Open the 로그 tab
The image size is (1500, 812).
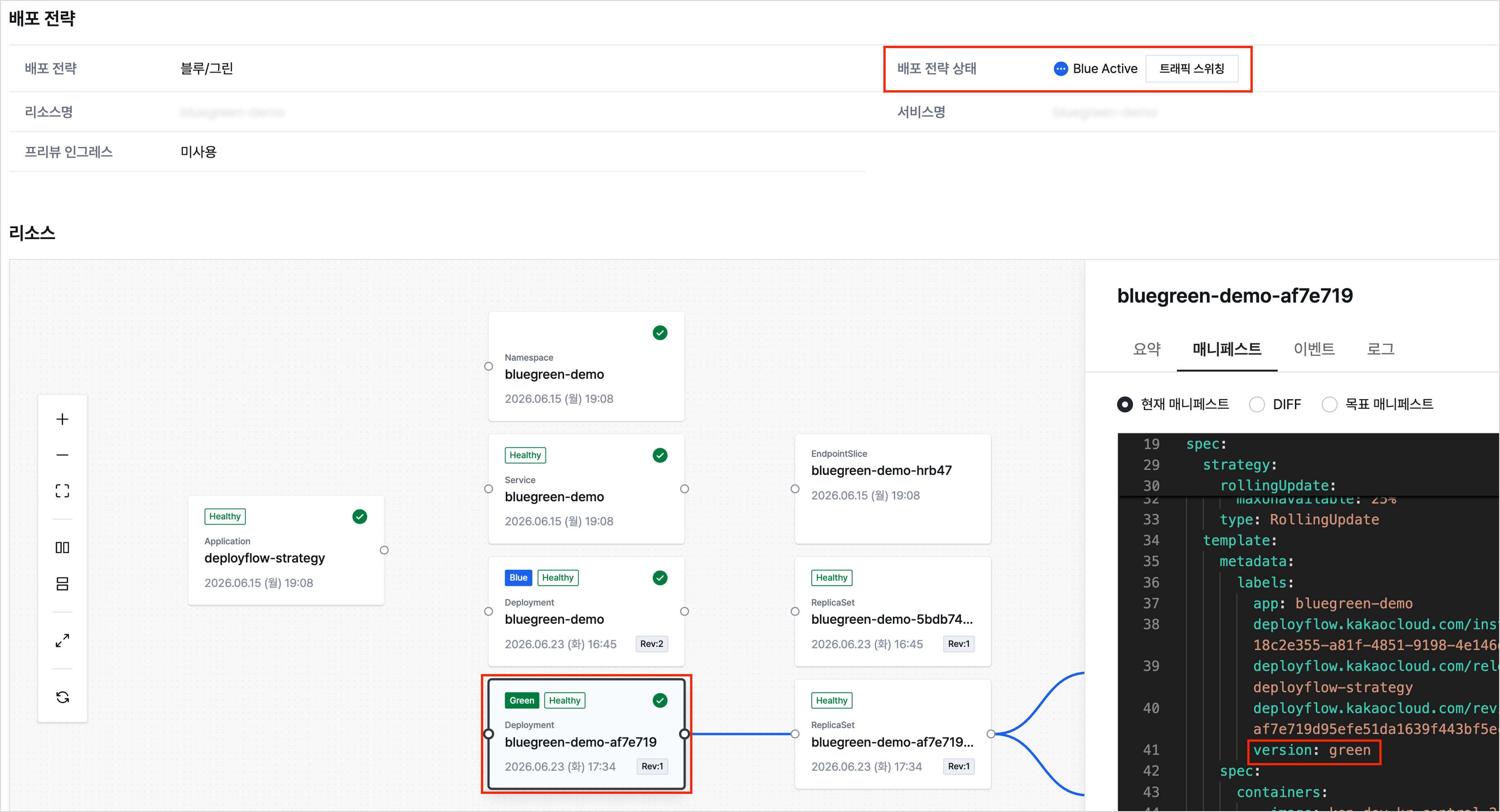tap(1380, 349)
